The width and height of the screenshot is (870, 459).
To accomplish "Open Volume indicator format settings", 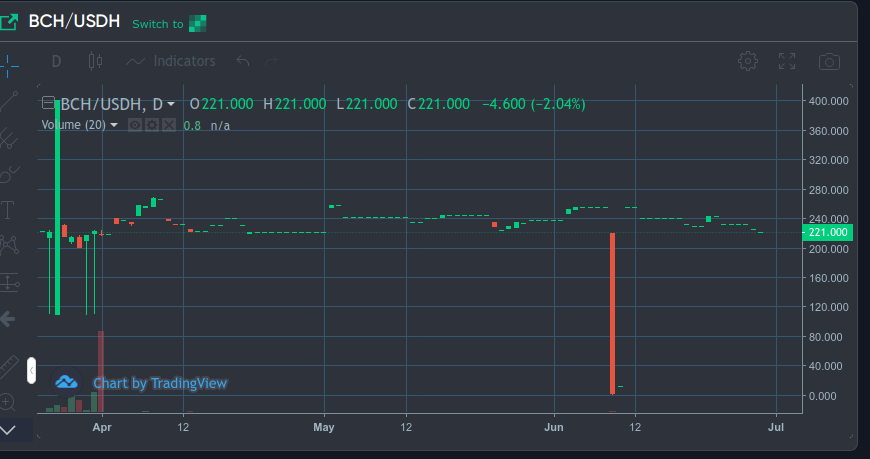I will [x=151, y=125].
